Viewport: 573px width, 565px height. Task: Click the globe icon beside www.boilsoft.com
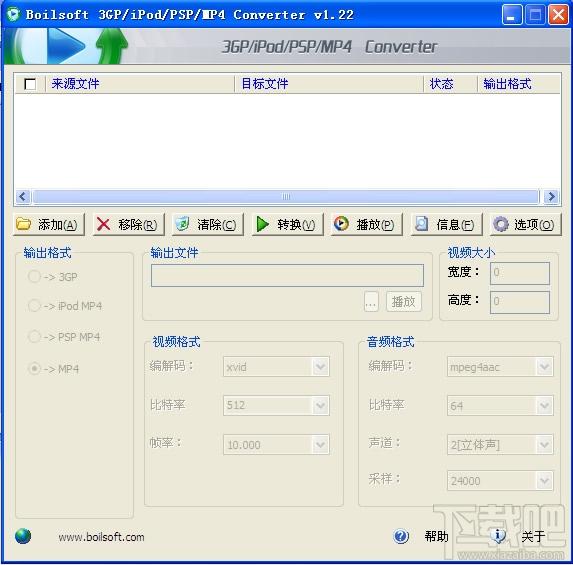[x=23, y=536]
